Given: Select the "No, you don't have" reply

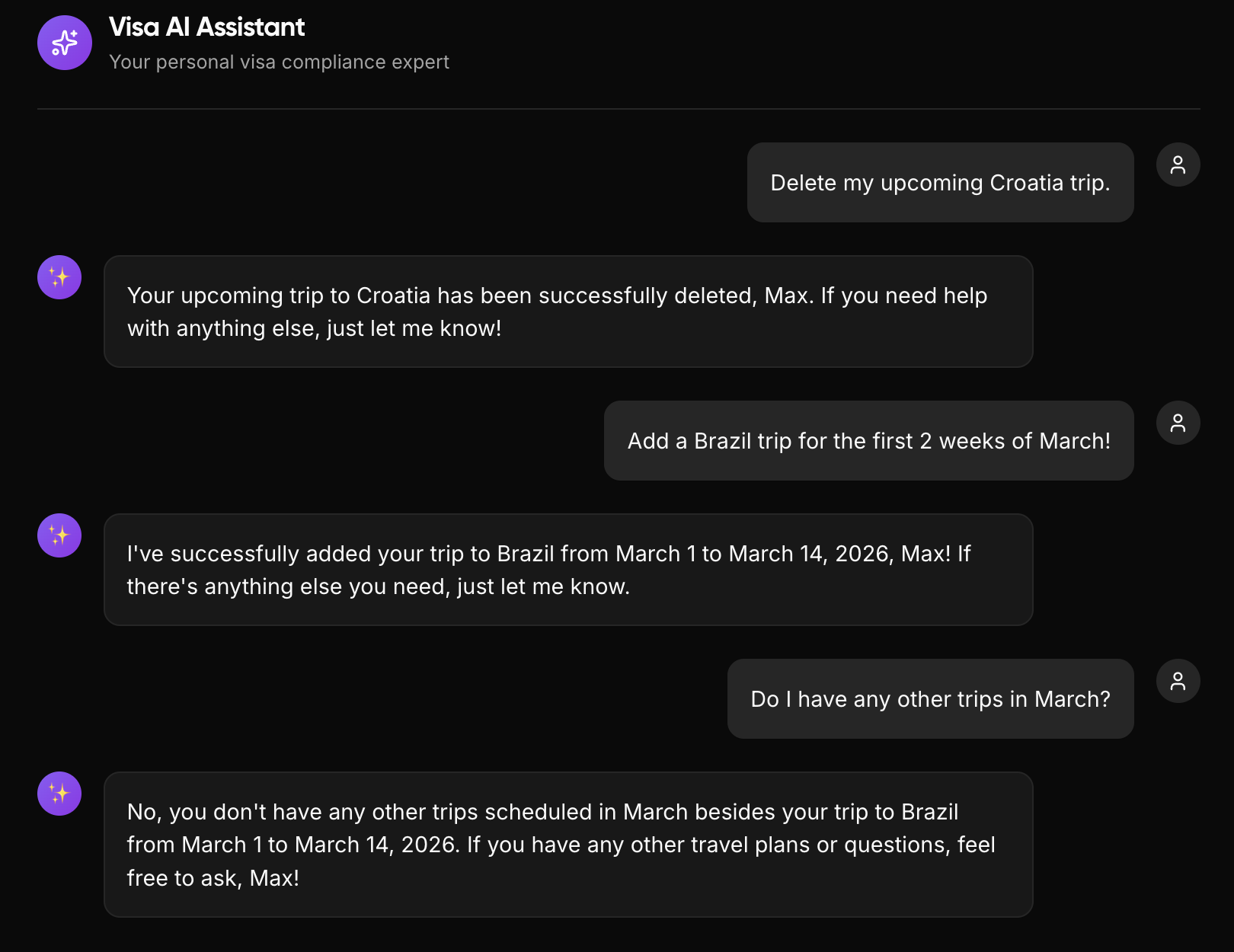Looking at the screenshot, I should point(567,845).
